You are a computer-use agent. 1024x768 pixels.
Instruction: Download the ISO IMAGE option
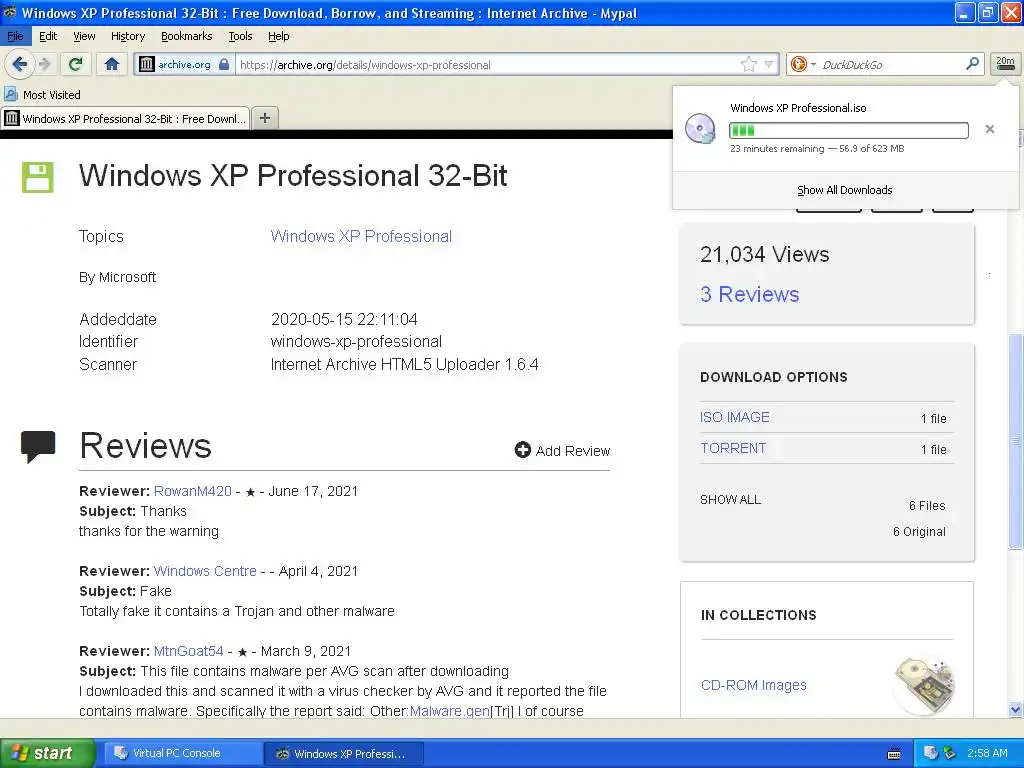click(735, 417)
